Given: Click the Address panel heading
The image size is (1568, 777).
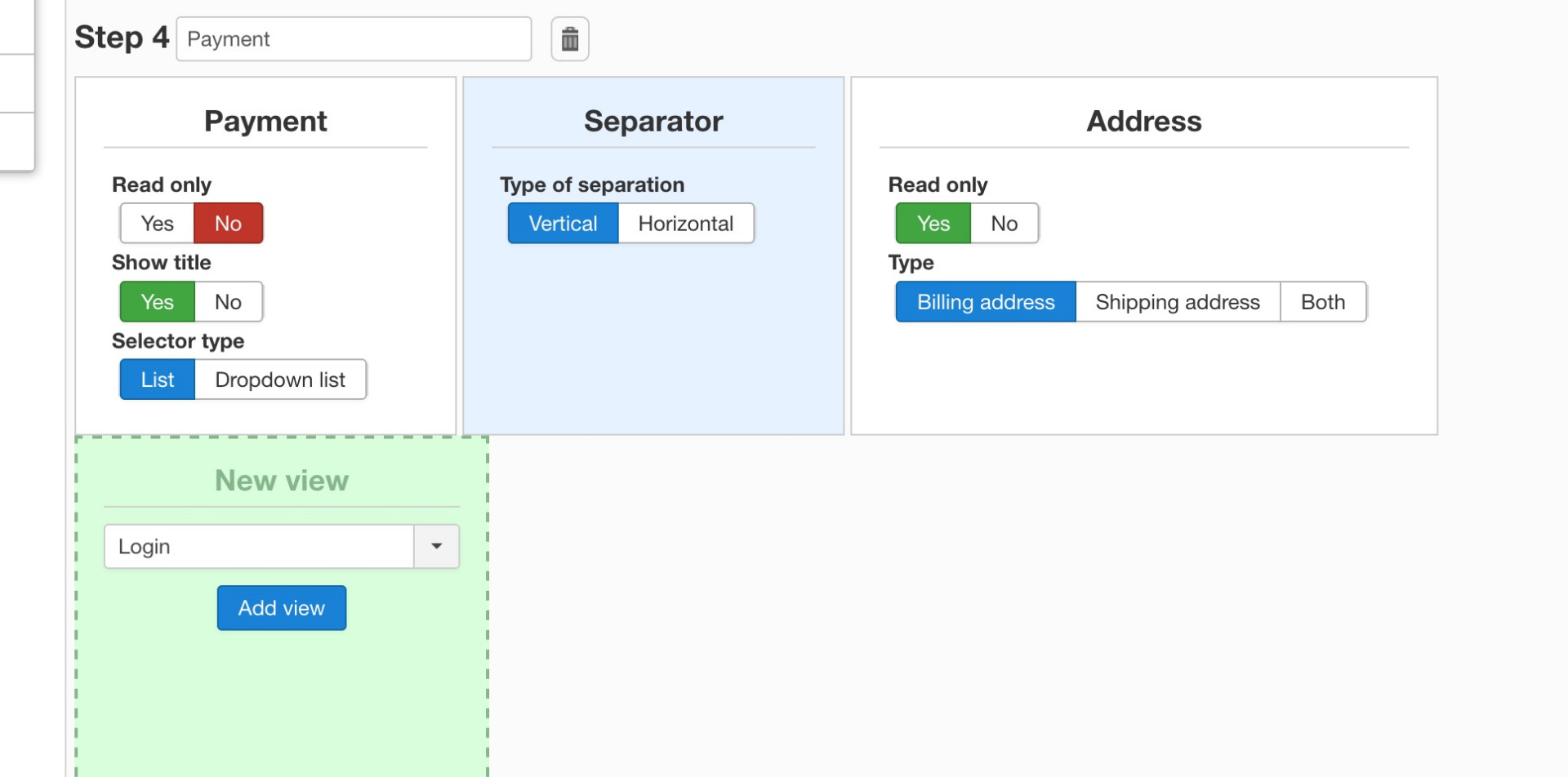Looking at the screenshot, I should pyautogui.click(x=1143, y=121).
